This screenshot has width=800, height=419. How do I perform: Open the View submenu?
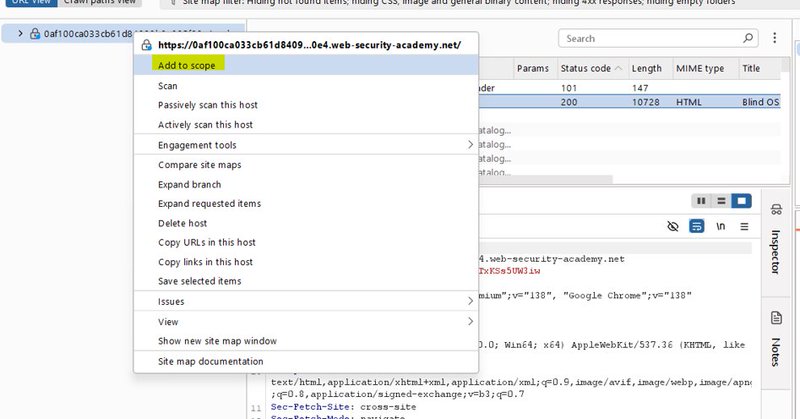click(x=306, y=322)
